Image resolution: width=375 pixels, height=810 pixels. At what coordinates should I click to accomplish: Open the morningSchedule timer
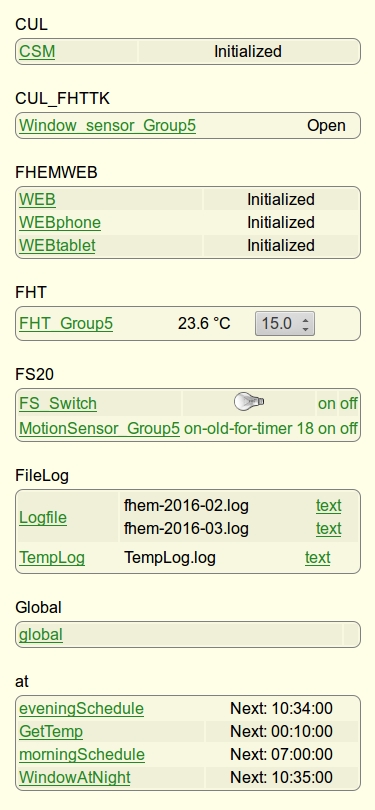(x=82, y=755)
